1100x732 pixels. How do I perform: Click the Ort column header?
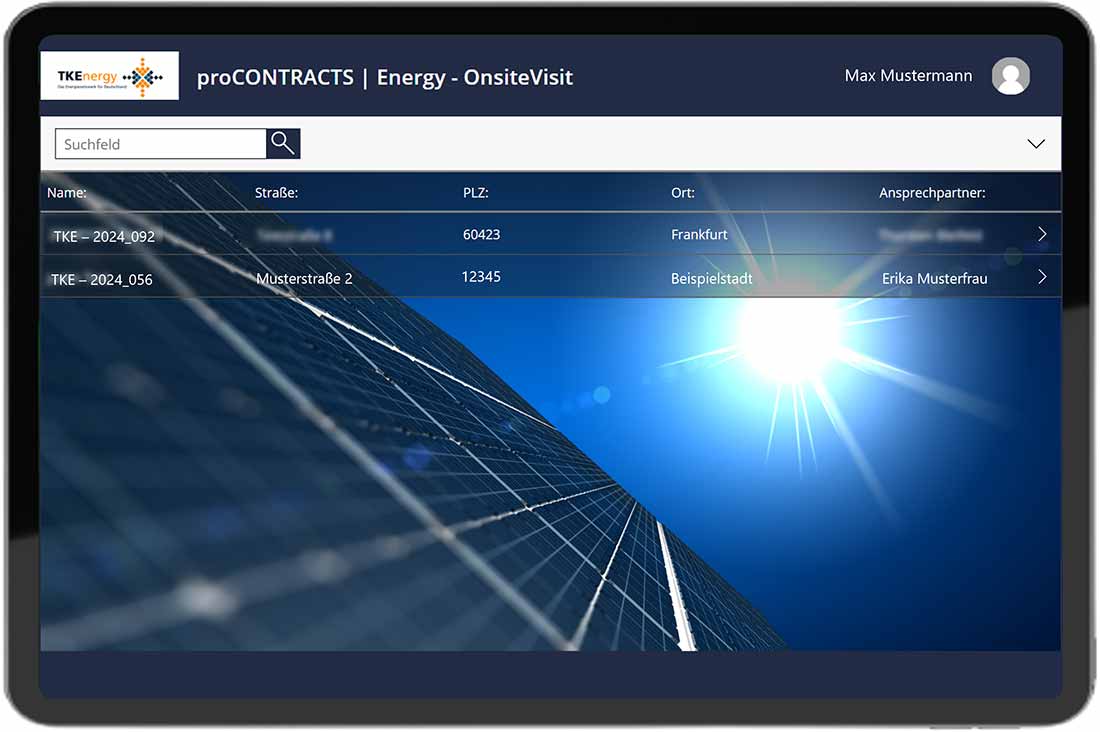(x=682, y=192)
